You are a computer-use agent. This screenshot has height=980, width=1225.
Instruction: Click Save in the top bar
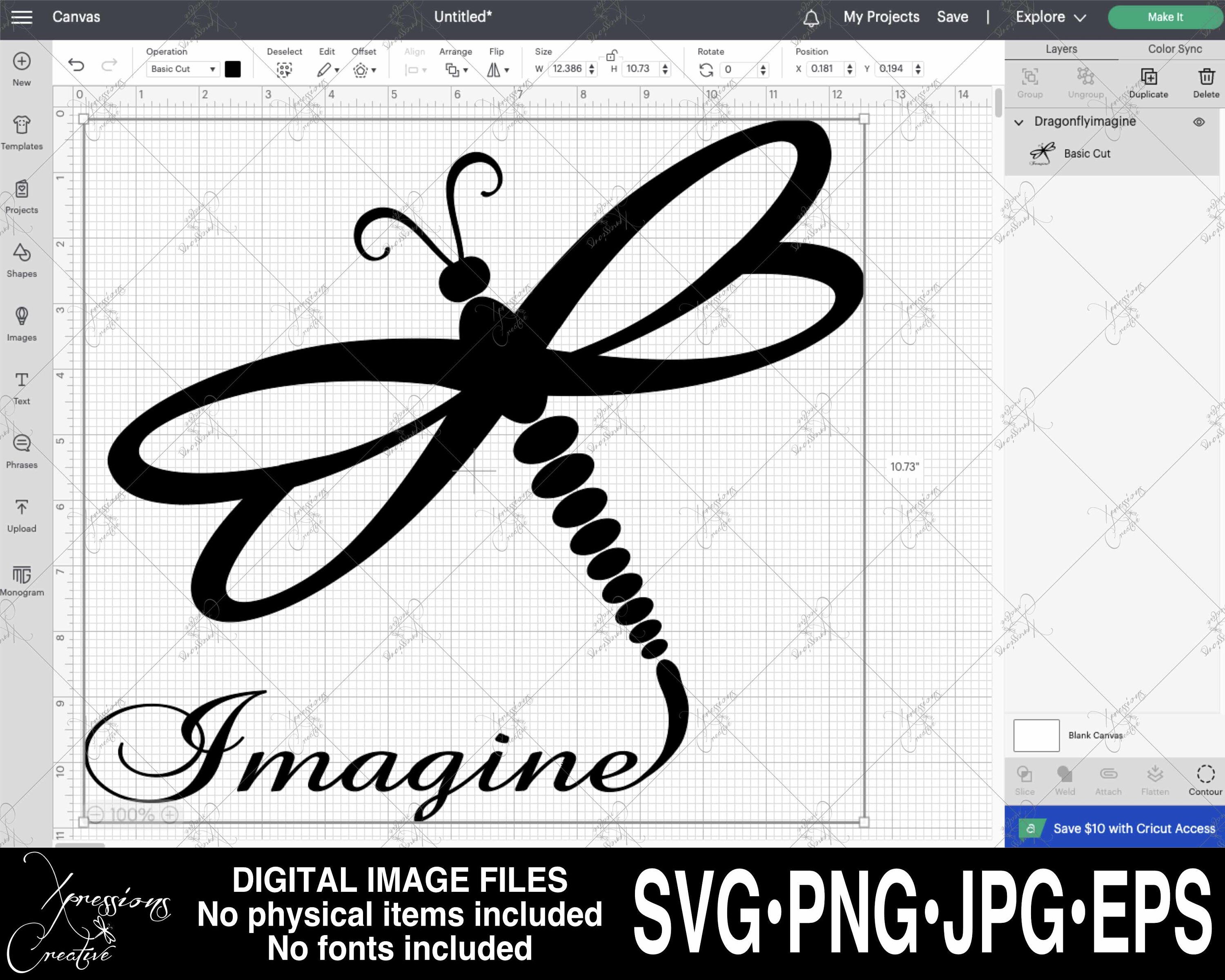click(x=952, y=16)
